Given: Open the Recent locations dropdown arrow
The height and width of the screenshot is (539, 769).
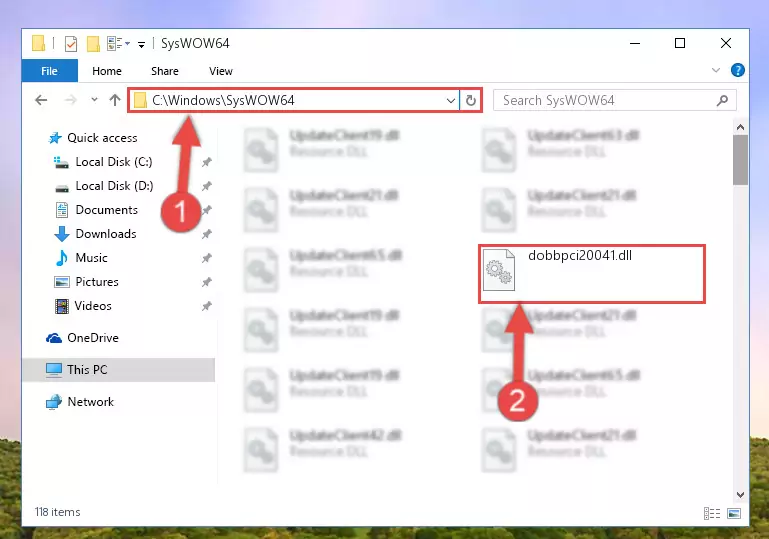Looking at the screenshot, I should coord(94,100).
